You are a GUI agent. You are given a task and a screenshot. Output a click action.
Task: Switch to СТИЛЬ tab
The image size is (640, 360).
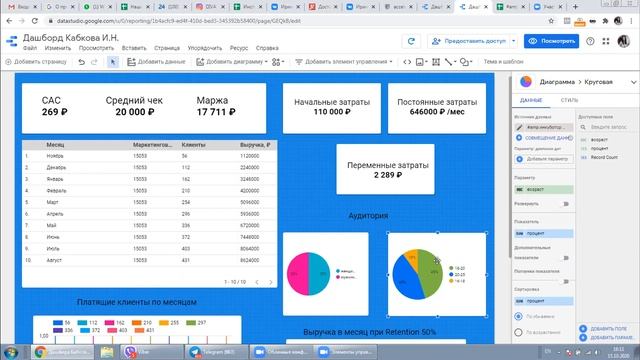[569, 100]
